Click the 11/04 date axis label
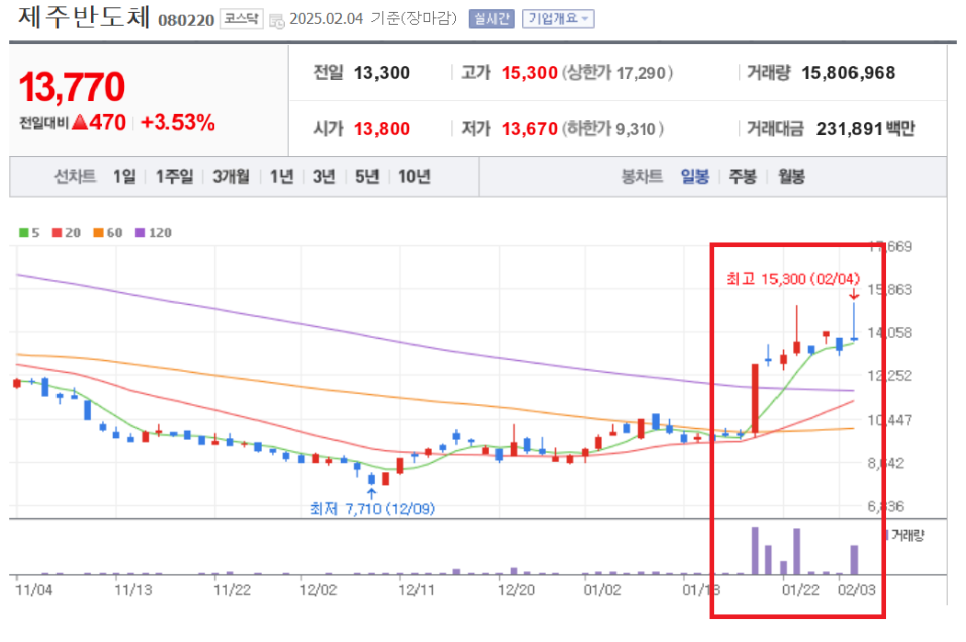This screenshot has width=966, height=642. pos(34,590)
